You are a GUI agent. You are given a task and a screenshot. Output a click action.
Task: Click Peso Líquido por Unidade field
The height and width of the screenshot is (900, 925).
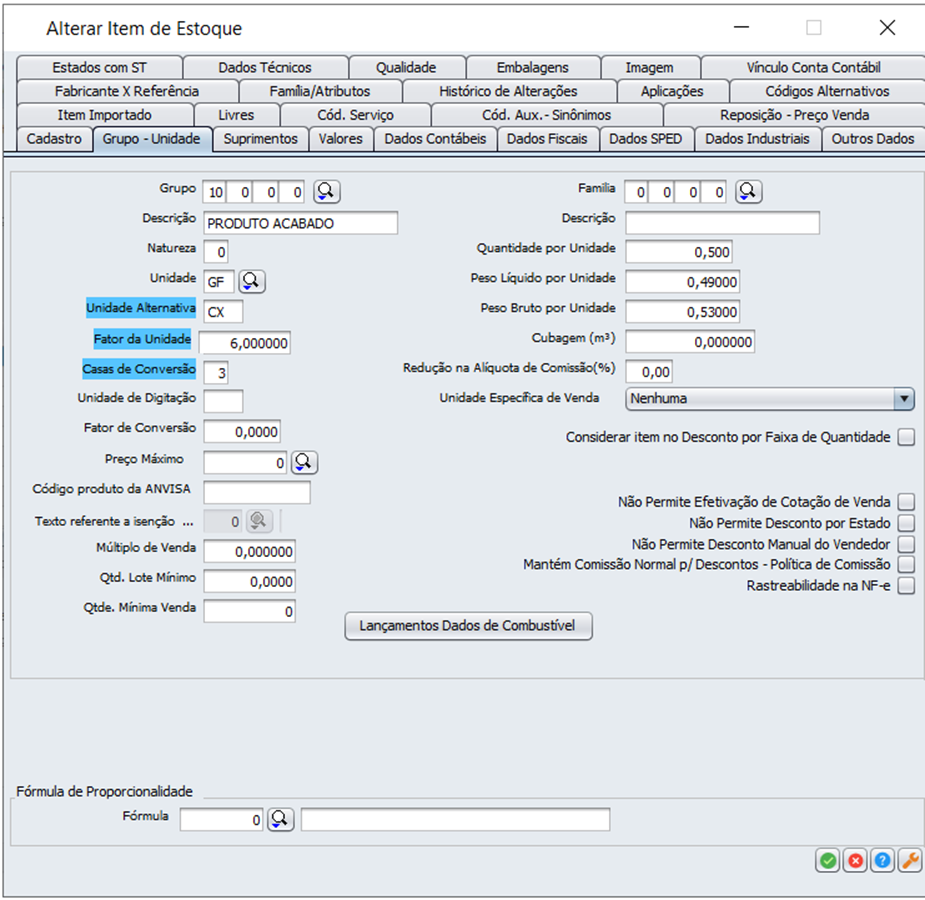tap(683, 282)
